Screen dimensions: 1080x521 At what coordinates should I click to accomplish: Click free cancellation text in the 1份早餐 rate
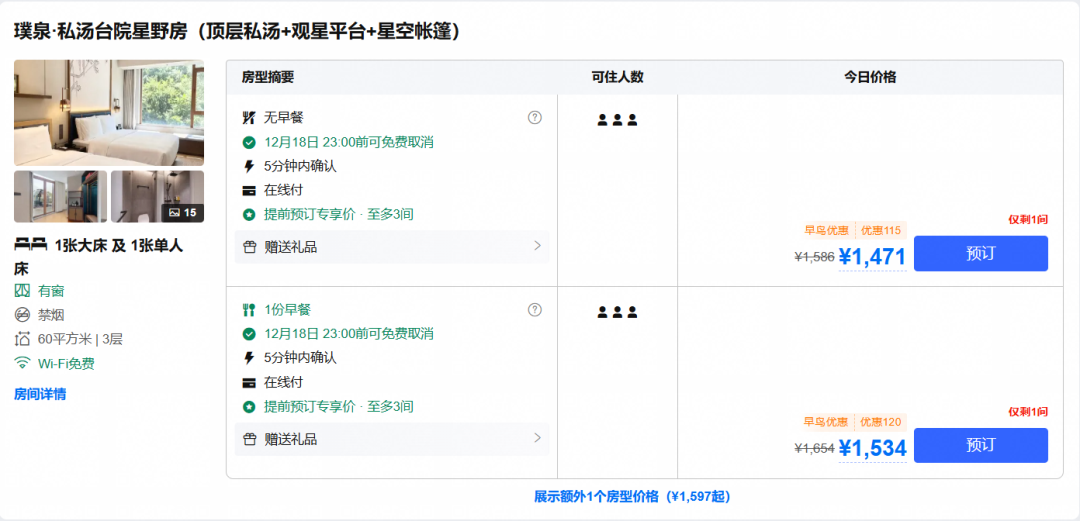click(x=349, y=334)
